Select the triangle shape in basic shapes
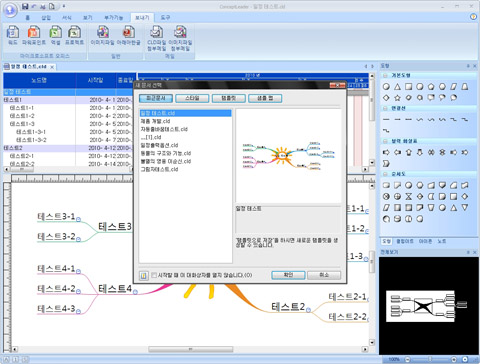The image size is (480, 364). [x=397, y=87]
